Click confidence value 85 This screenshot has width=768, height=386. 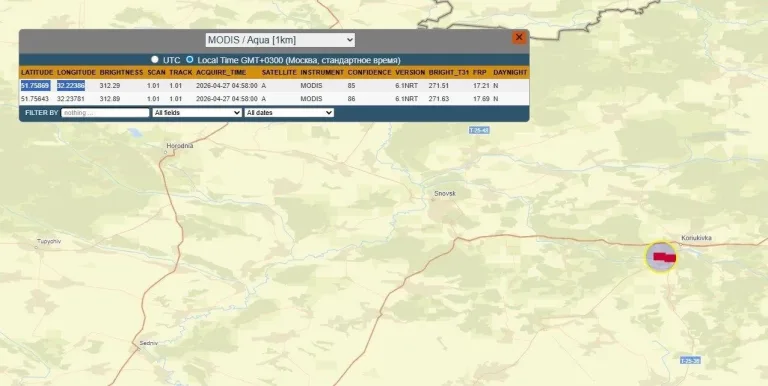(x=351, y=86)
